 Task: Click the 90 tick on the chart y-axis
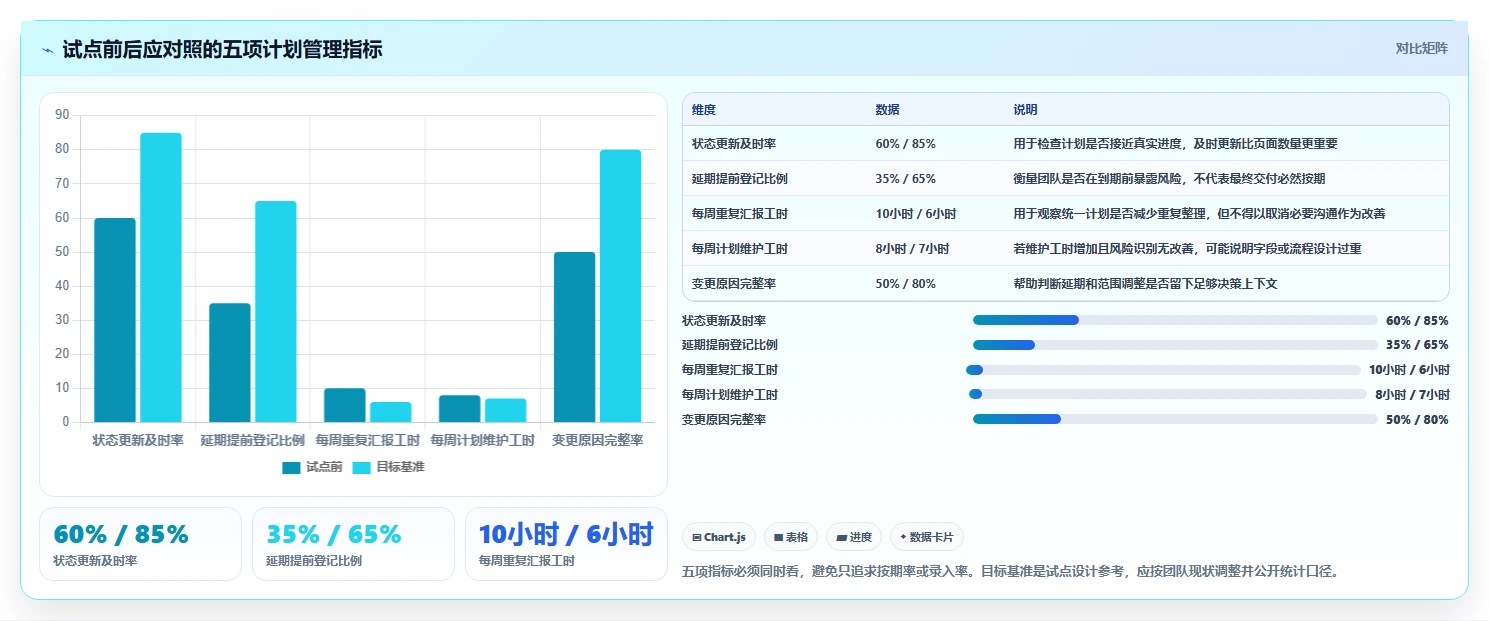pyautogui.click(x=62, y=115)
